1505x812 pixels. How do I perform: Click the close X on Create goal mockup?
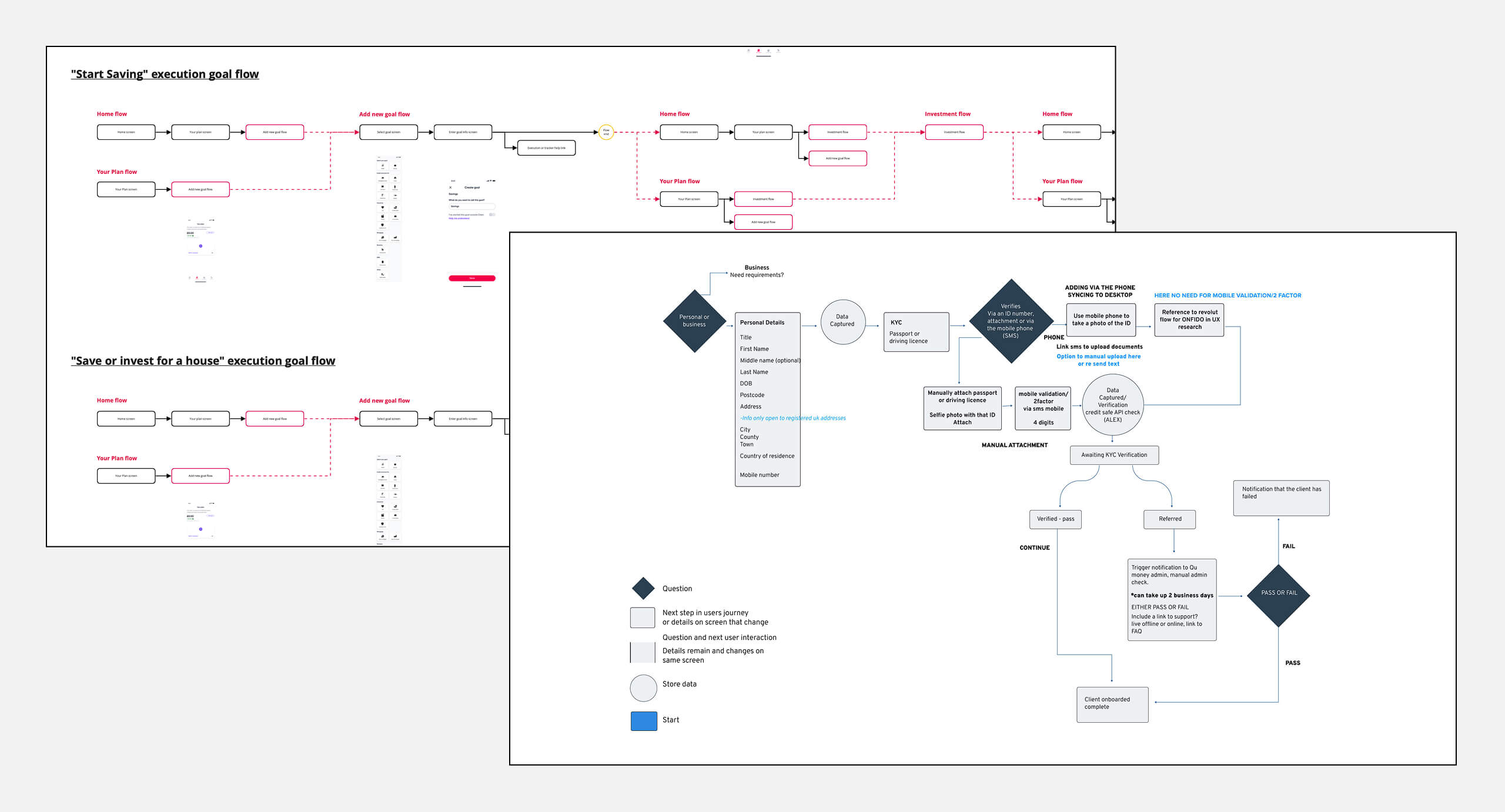[451, 187]
